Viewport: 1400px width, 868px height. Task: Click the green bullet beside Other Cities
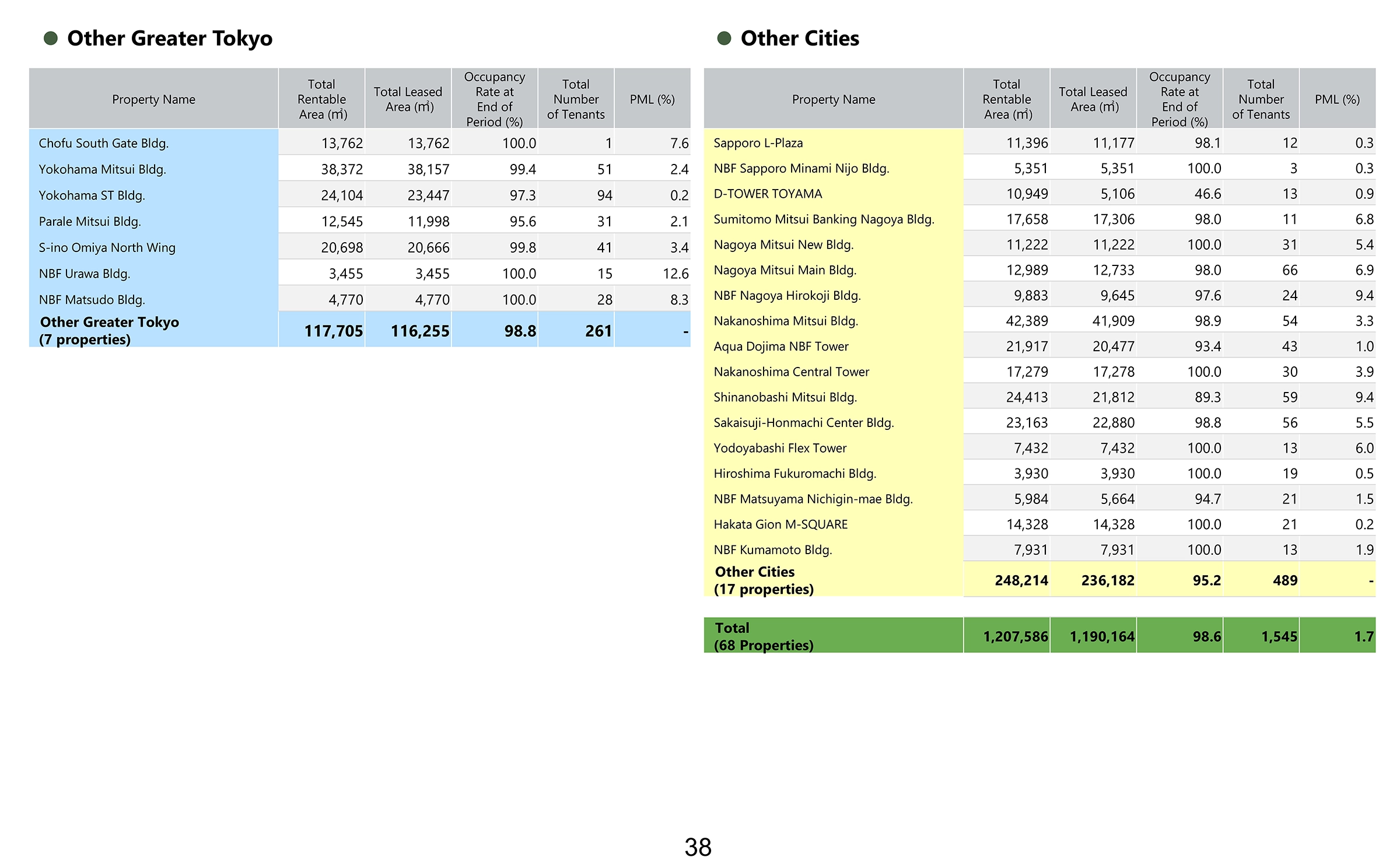click(x=724, y=38)
